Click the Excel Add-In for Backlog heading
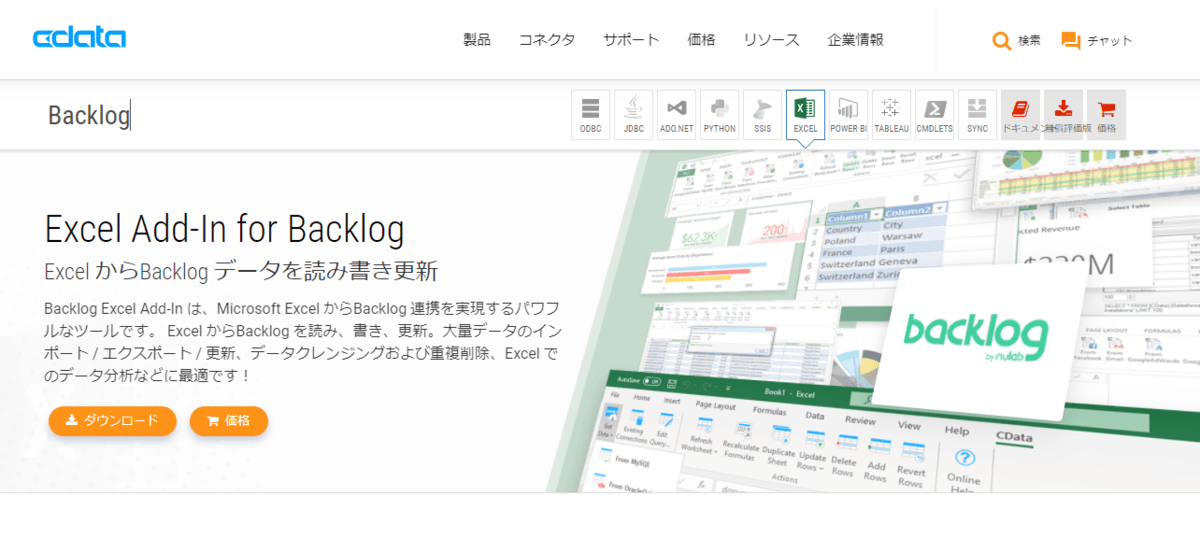 point(224,229)
